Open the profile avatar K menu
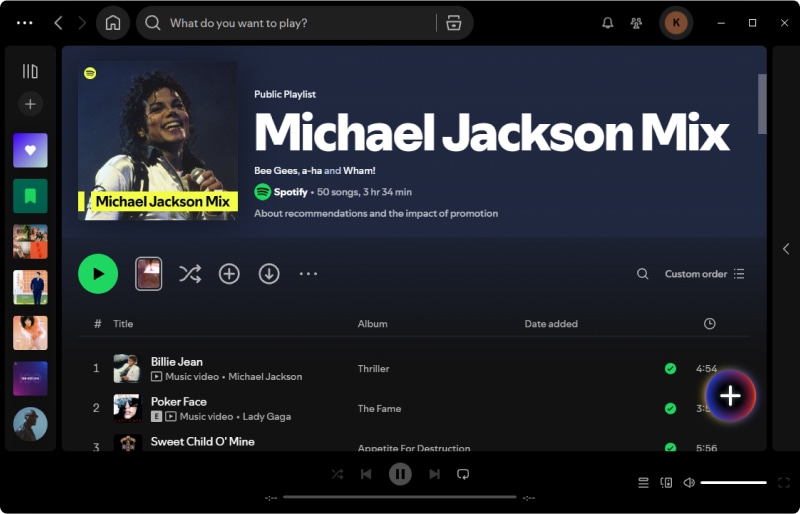Image resolution: width=800 pixels, height=514 pixels. (676, 23)
